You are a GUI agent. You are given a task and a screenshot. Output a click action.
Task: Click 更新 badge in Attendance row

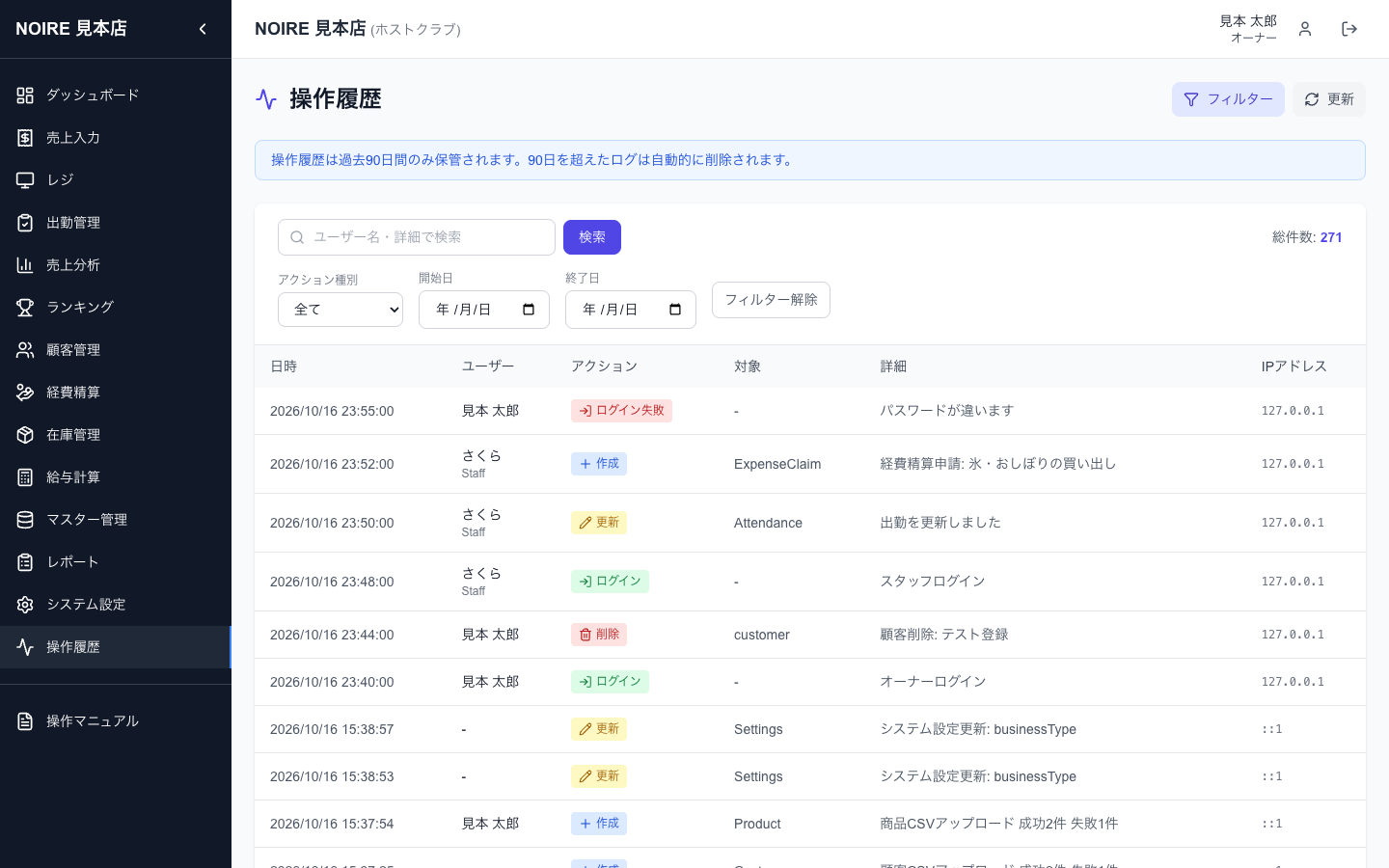(x=599, y=523)
